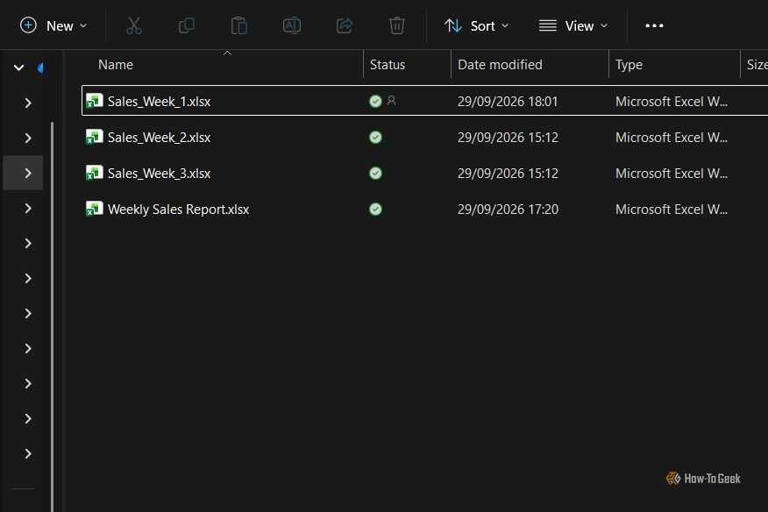The width and height of the screenshot is (768, 512).
Task: Click the Size column header
Action: tap(757, 65)
